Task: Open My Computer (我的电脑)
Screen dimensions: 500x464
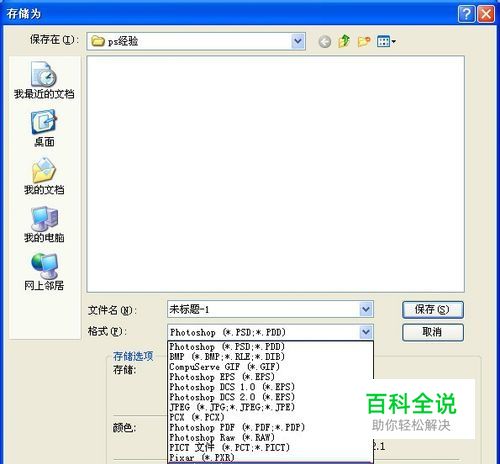Action: tap(44, 224)
